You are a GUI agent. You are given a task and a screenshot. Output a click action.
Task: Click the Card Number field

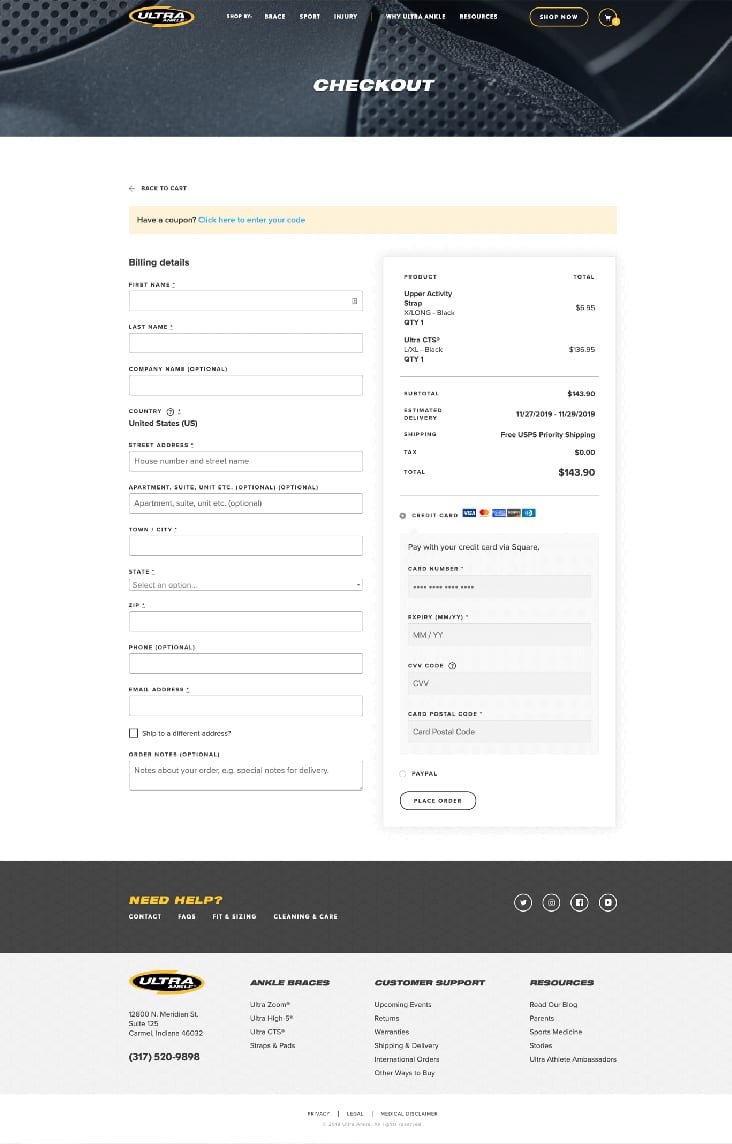point(499,587)
